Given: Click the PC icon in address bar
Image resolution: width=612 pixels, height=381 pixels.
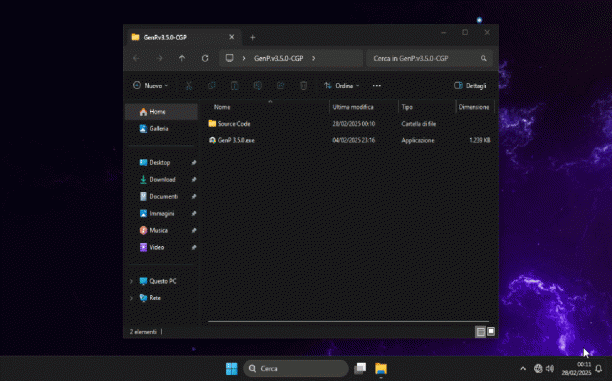Looking at the screenshot, I should click(x=230, y=58).
